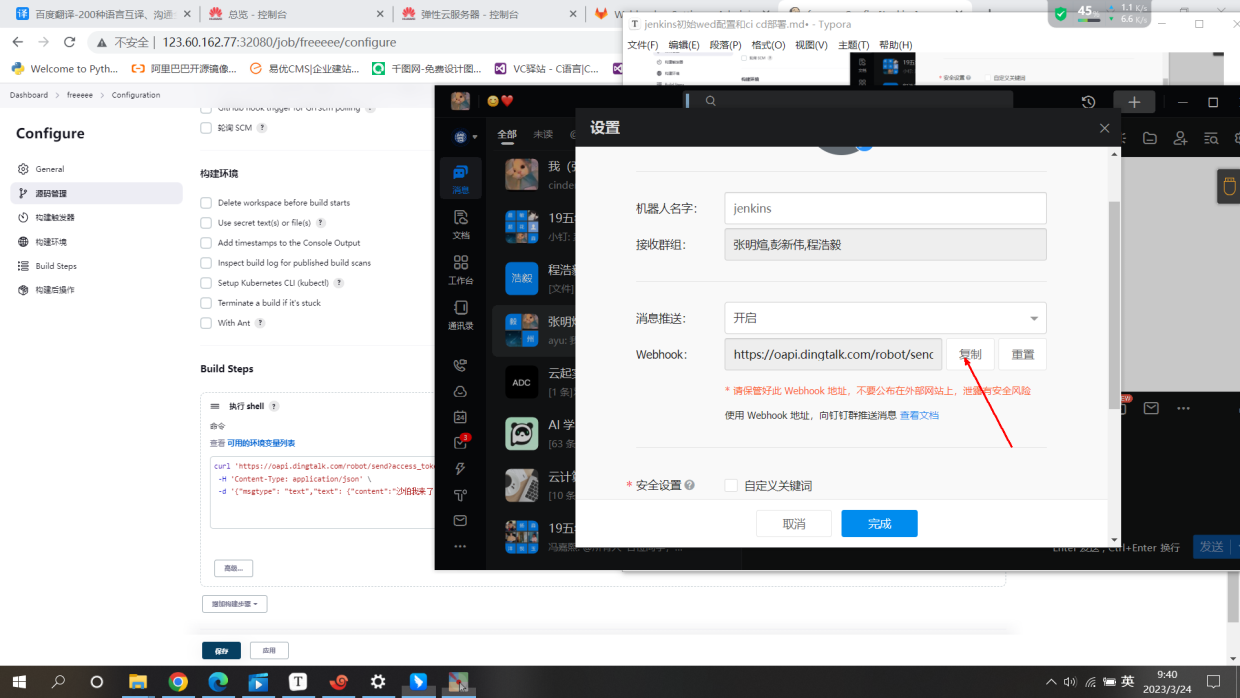Switch to the 全部 tab in DingTalk
This screenshot has height=698, width=1240.
[507, 134]
